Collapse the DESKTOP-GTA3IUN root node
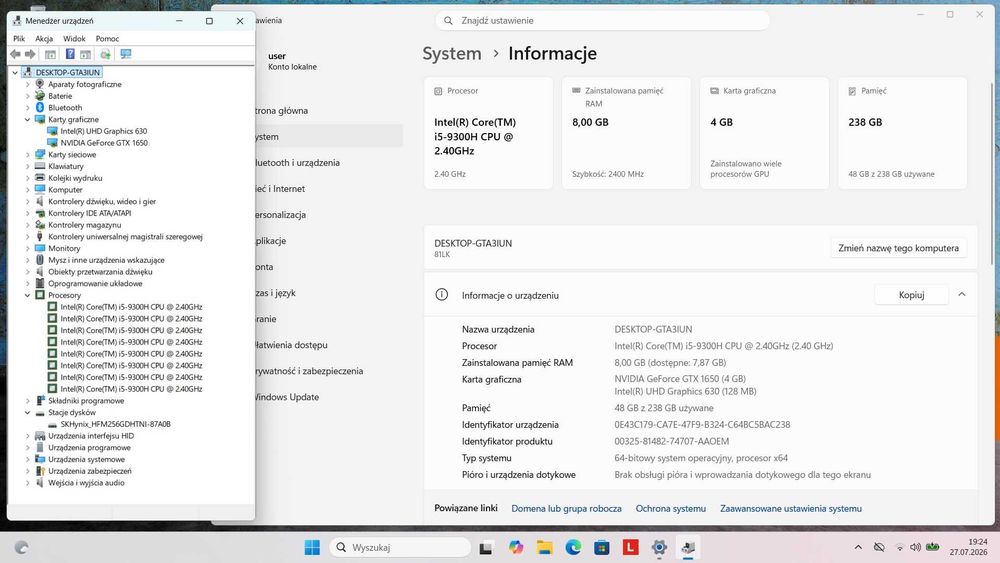The width and height of the screenshot is (1000, 563). point(15,72)
